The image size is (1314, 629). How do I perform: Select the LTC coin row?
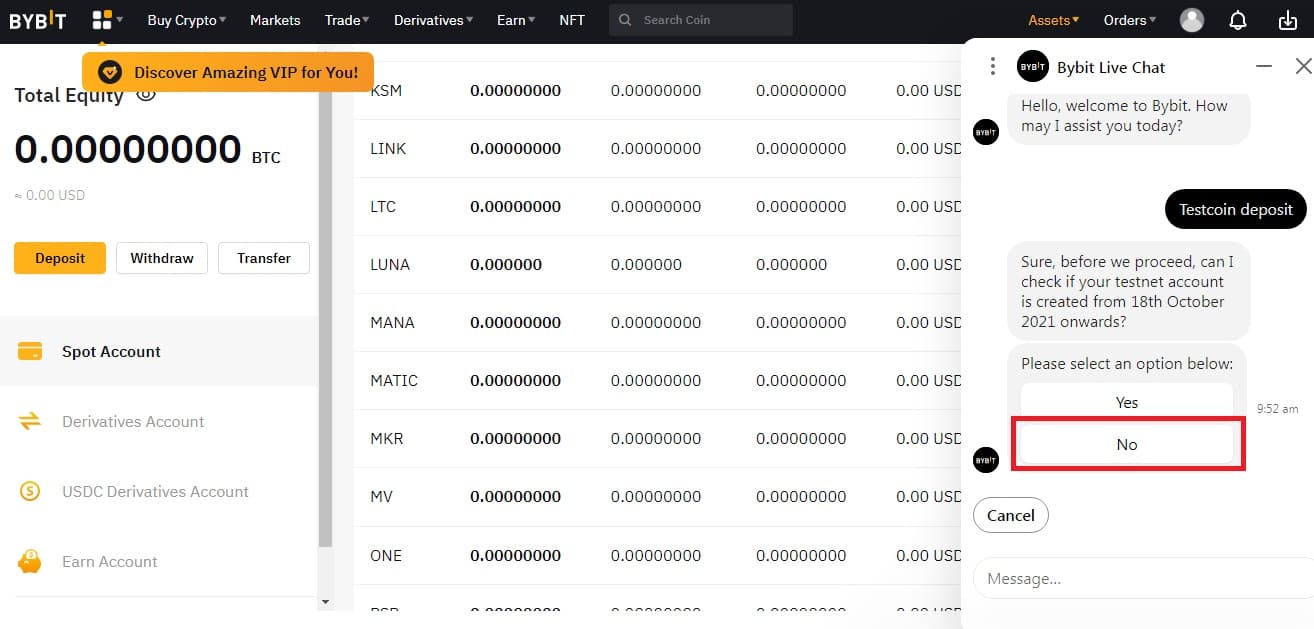pos(656,207)
